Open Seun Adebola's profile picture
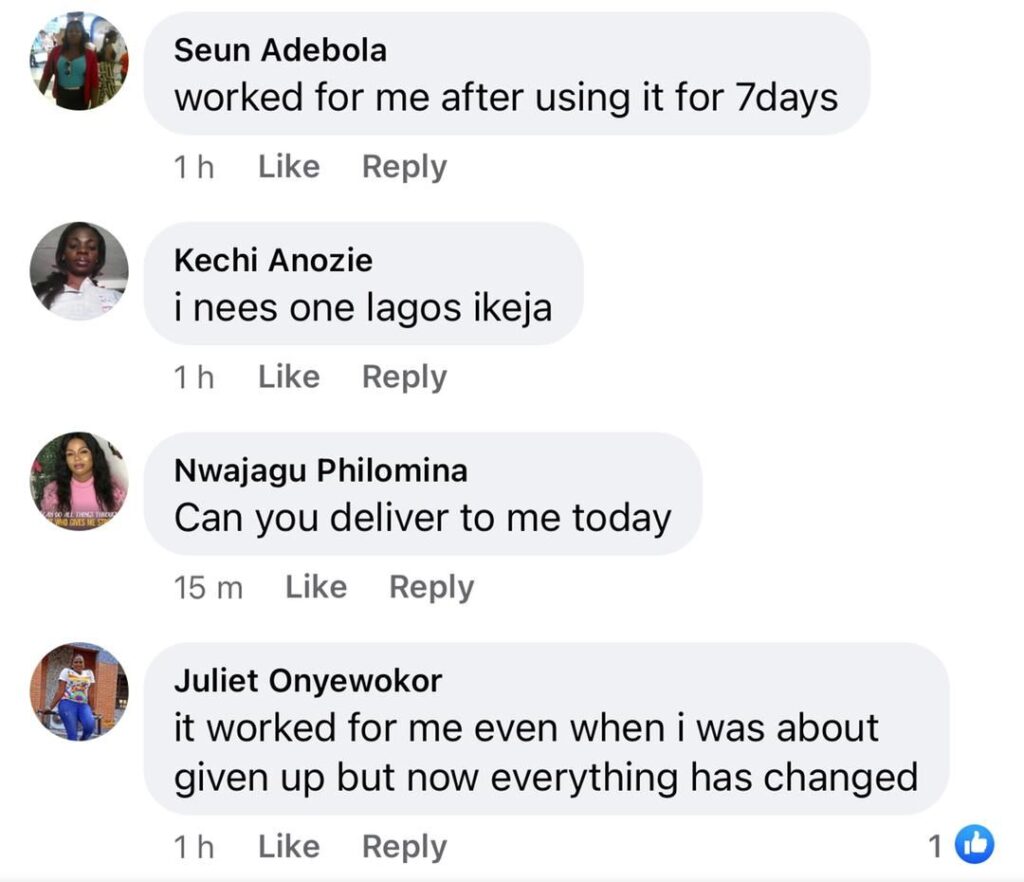 pos(79,61)
